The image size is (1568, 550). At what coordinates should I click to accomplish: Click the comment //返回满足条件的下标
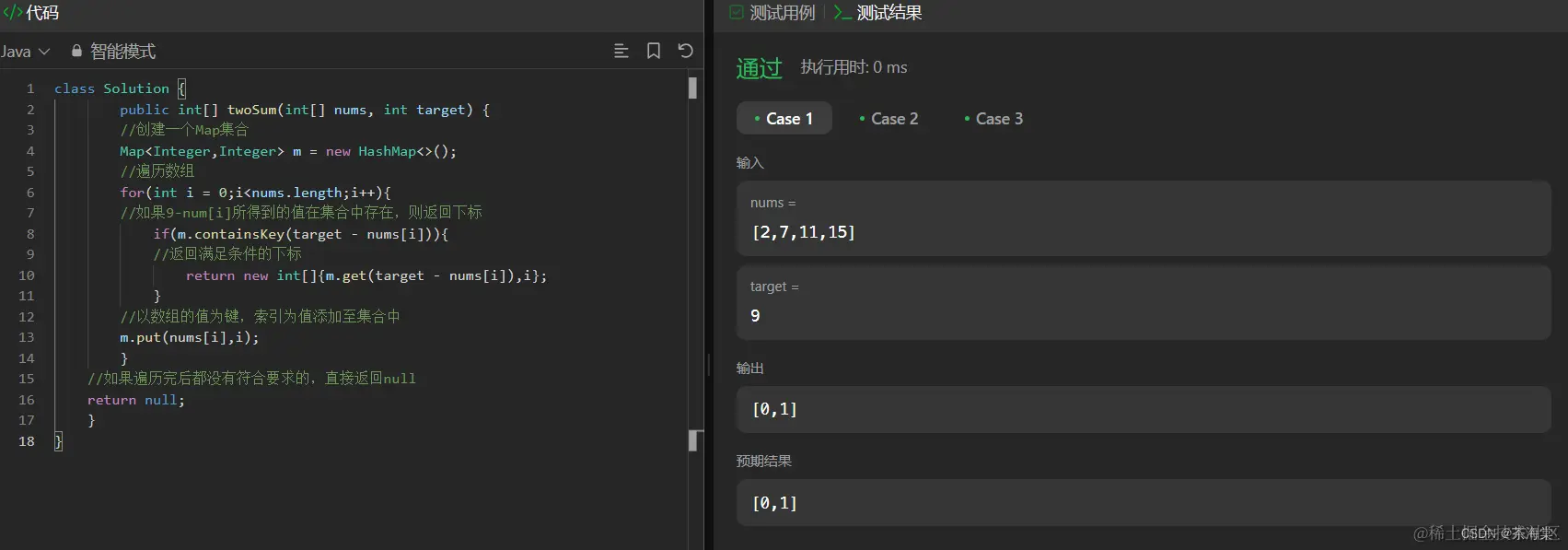click(x=227, y=254)
